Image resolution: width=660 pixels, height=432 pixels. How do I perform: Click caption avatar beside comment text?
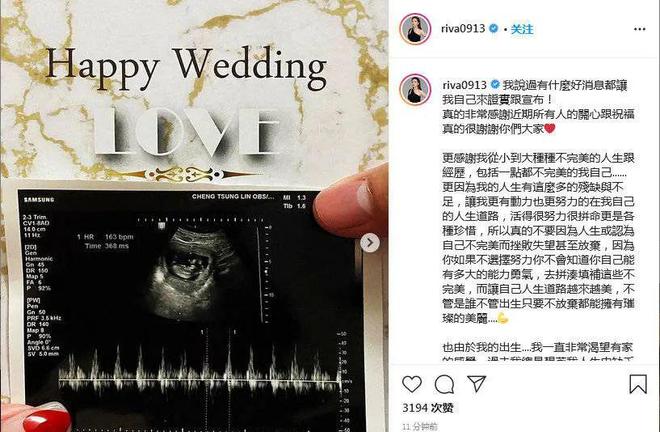[415, 89]
